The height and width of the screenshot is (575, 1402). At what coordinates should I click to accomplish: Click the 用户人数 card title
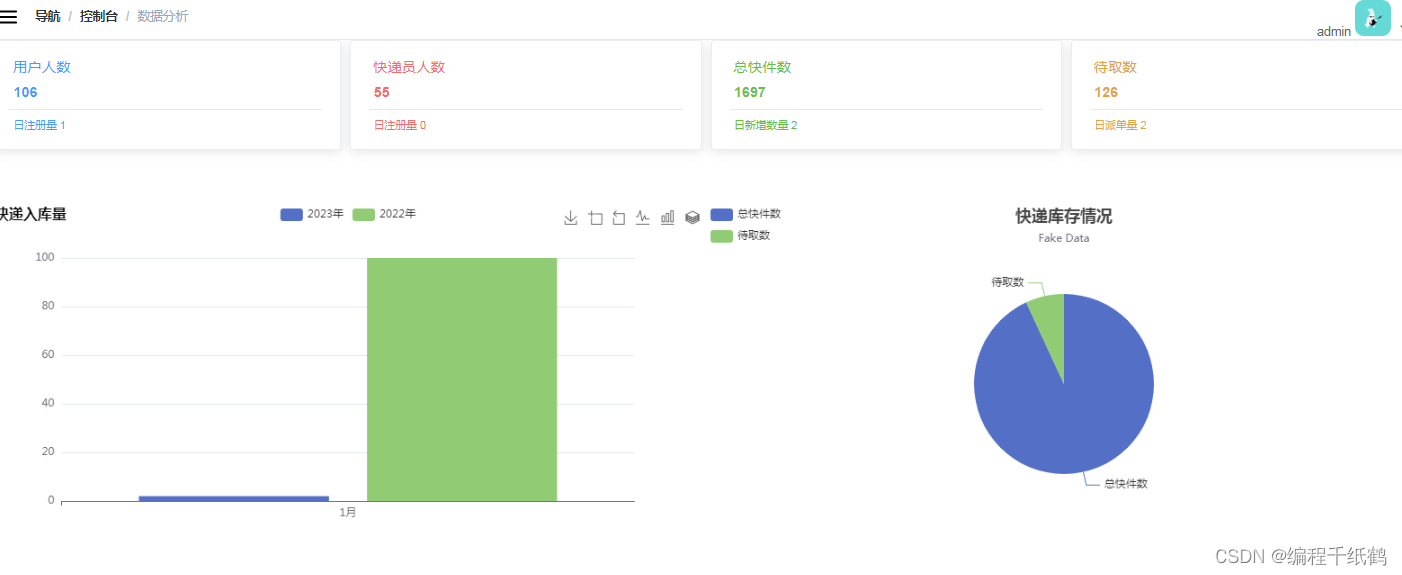click(42, 67)
